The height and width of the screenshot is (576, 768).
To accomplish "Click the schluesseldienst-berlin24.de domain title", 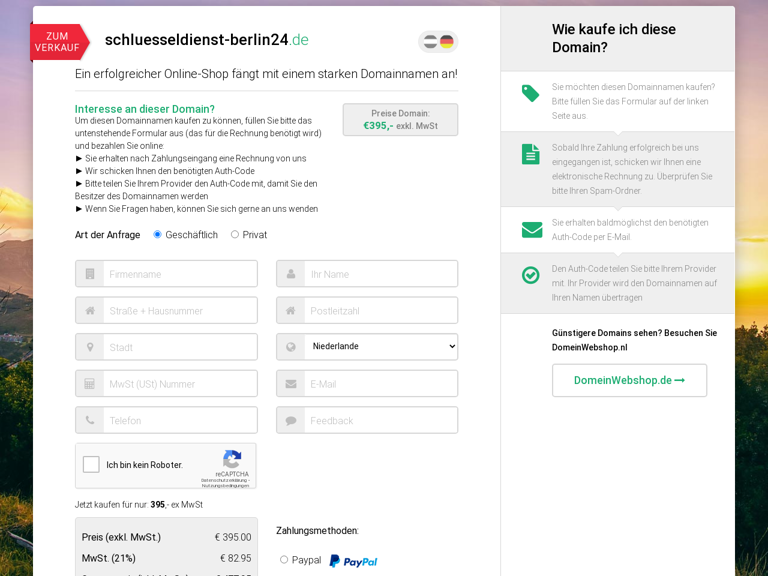I will (206, 40).
